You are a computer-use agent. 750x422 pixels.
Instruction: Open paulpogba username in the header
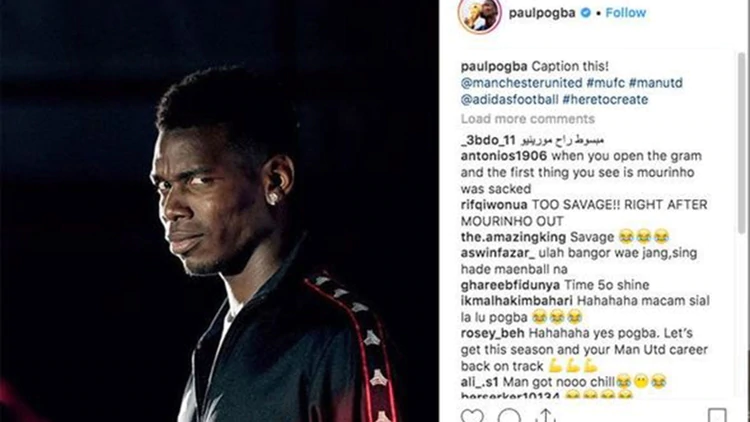pos(542,13)
